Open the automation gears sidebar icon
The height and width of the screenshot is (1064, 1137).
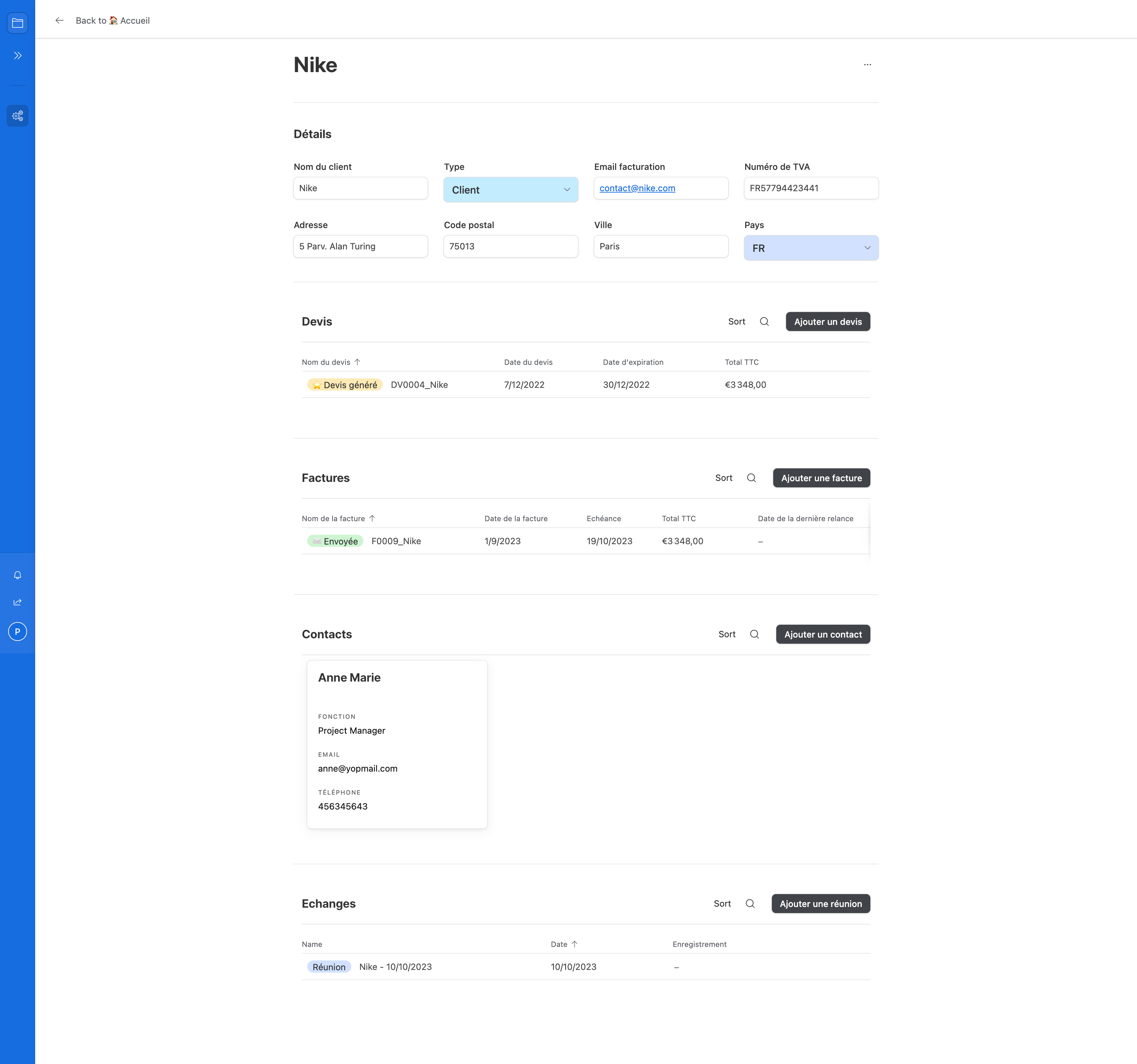[18, 115]
